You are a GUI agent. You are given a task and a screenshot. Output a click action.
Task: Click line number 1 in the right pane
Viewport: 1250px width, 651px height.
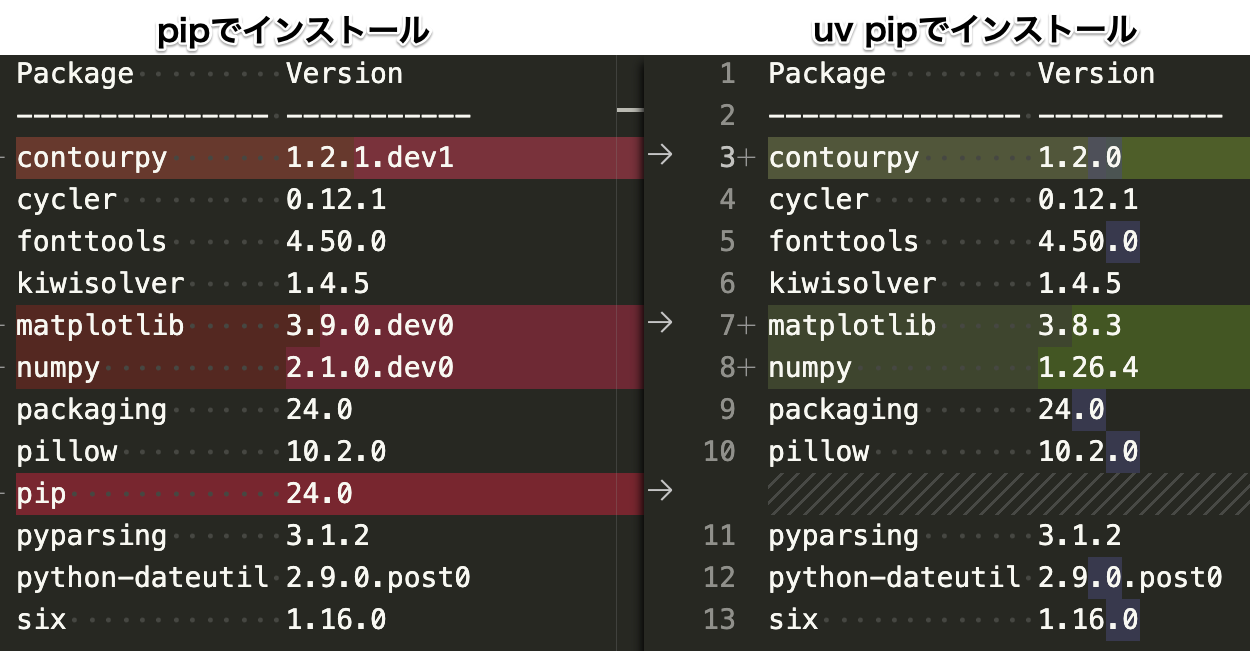tap(727, 74)
